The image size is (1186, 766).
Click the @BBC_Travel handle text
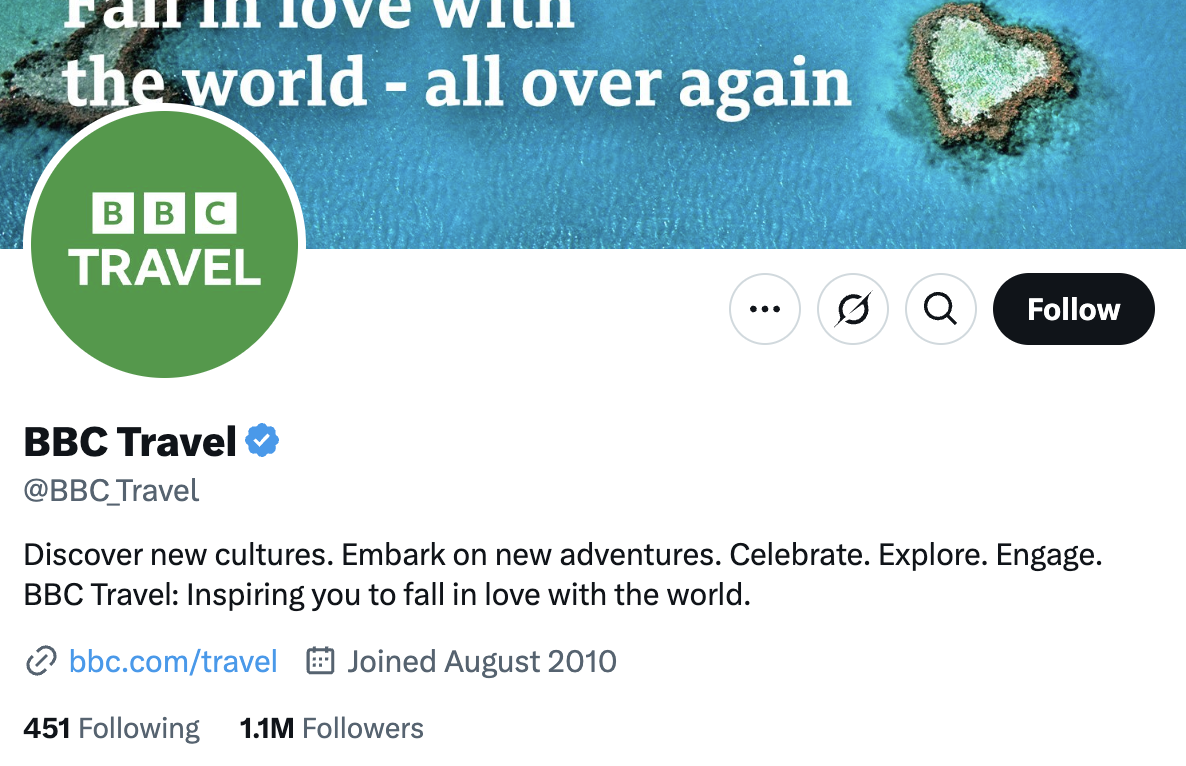click(110, 491)
